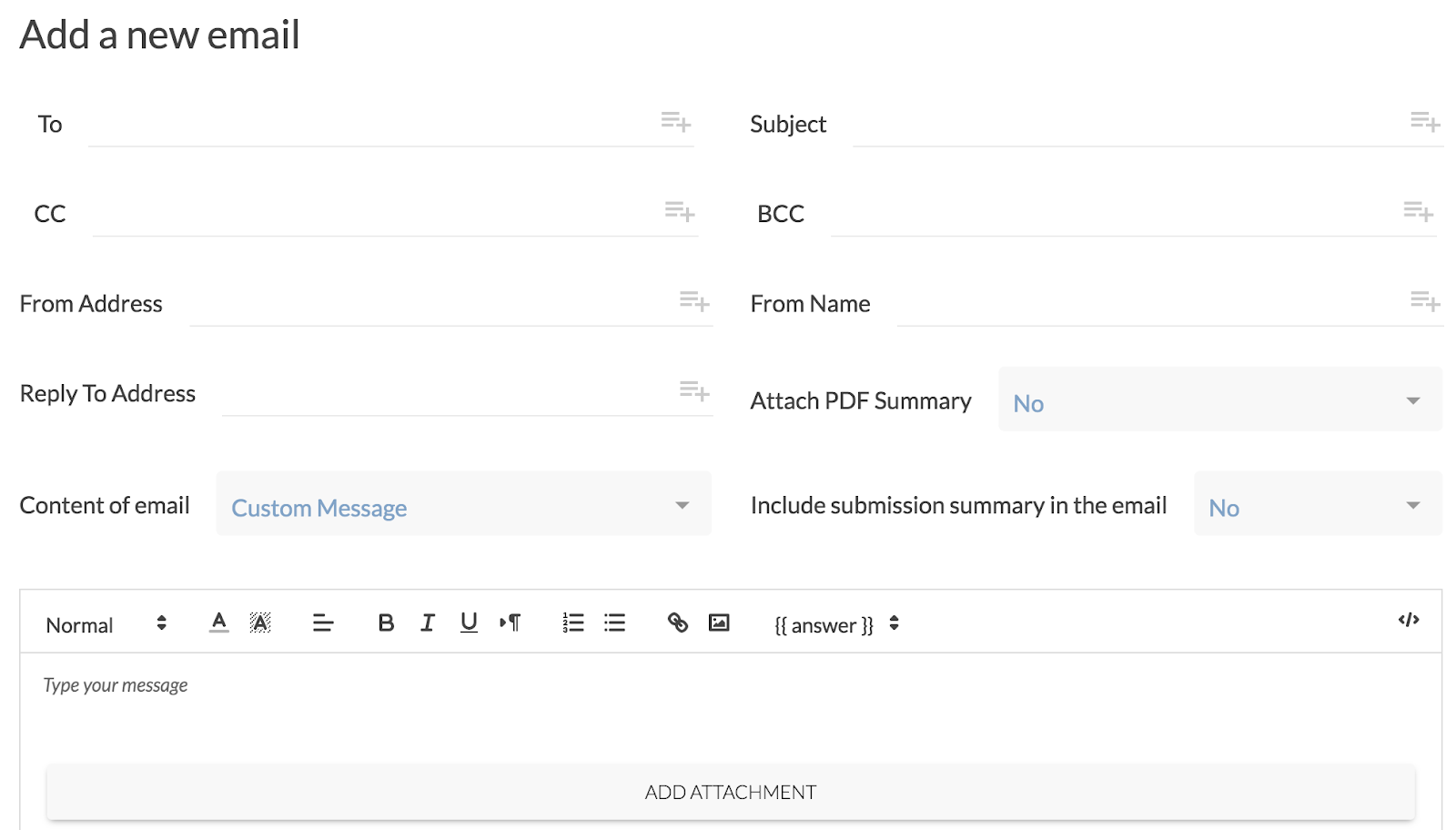Open the Normal paragraph style selector

[106, 624]
